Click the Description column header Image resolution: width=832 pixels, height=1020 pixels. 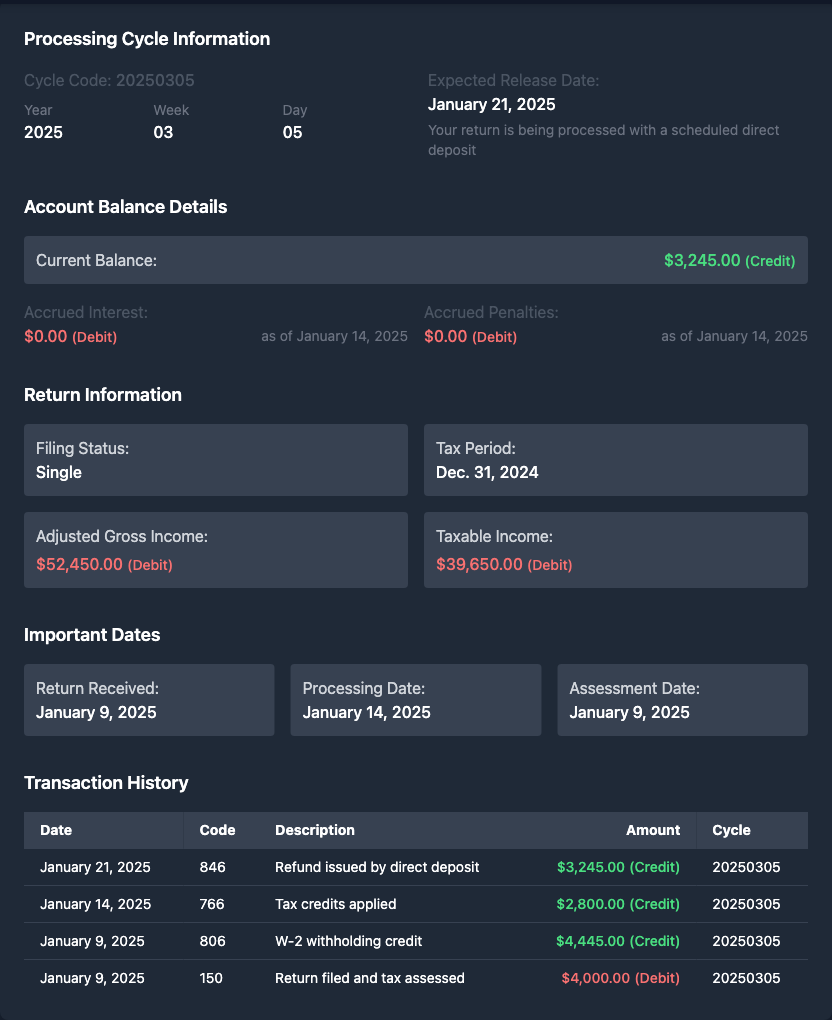[315, 830]
